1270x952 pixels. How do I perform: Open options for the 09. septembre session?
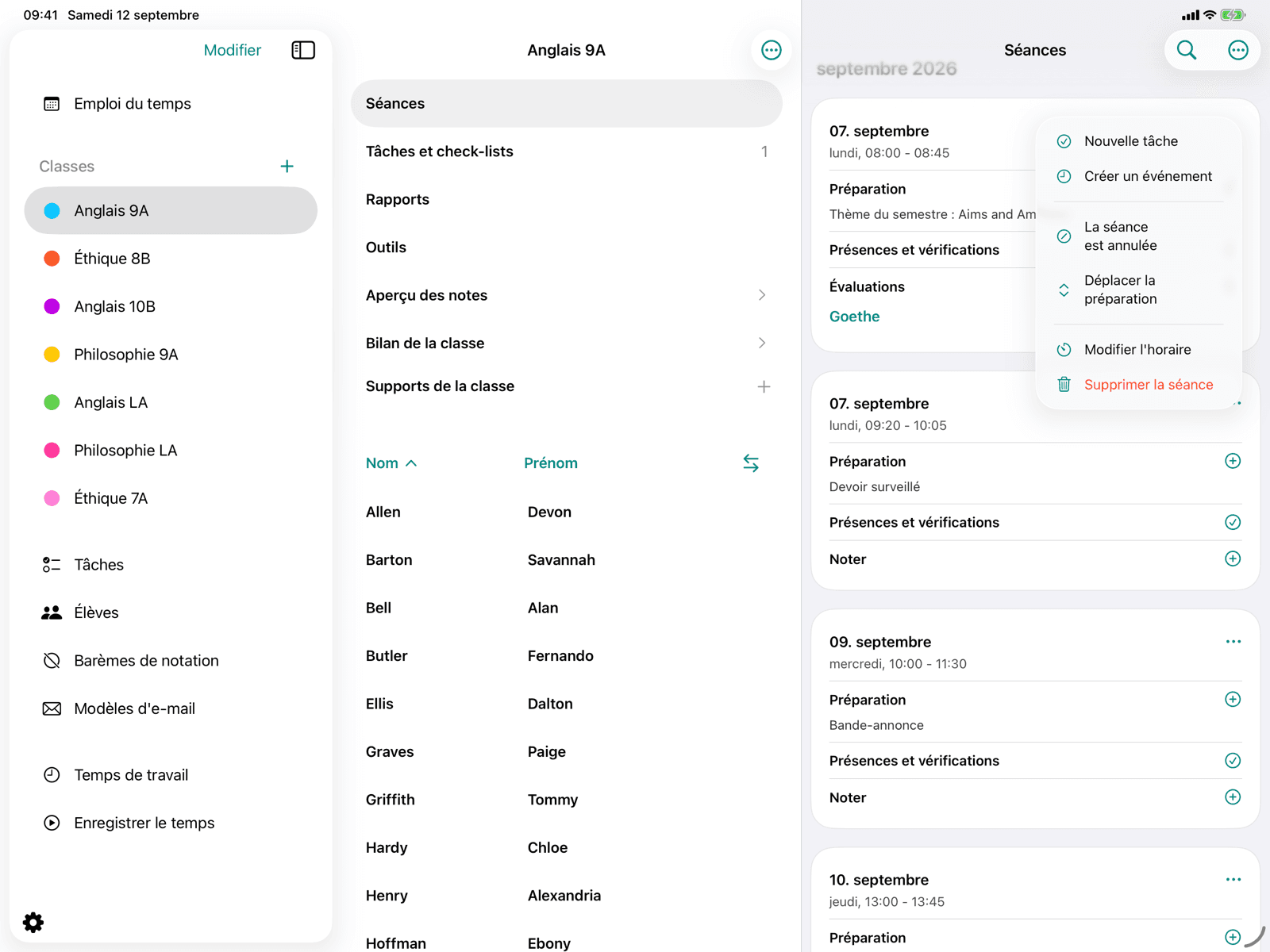tap(1233, 641)
